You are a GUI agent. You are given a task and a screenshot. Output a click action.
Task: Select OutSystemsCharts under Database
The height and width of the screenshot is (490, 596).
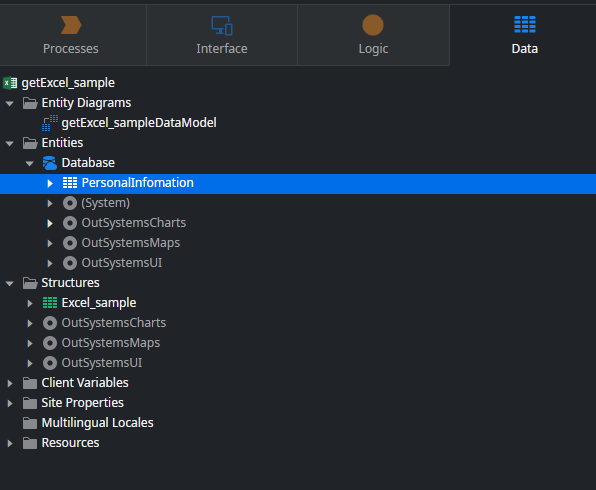(x=124, y=223)
